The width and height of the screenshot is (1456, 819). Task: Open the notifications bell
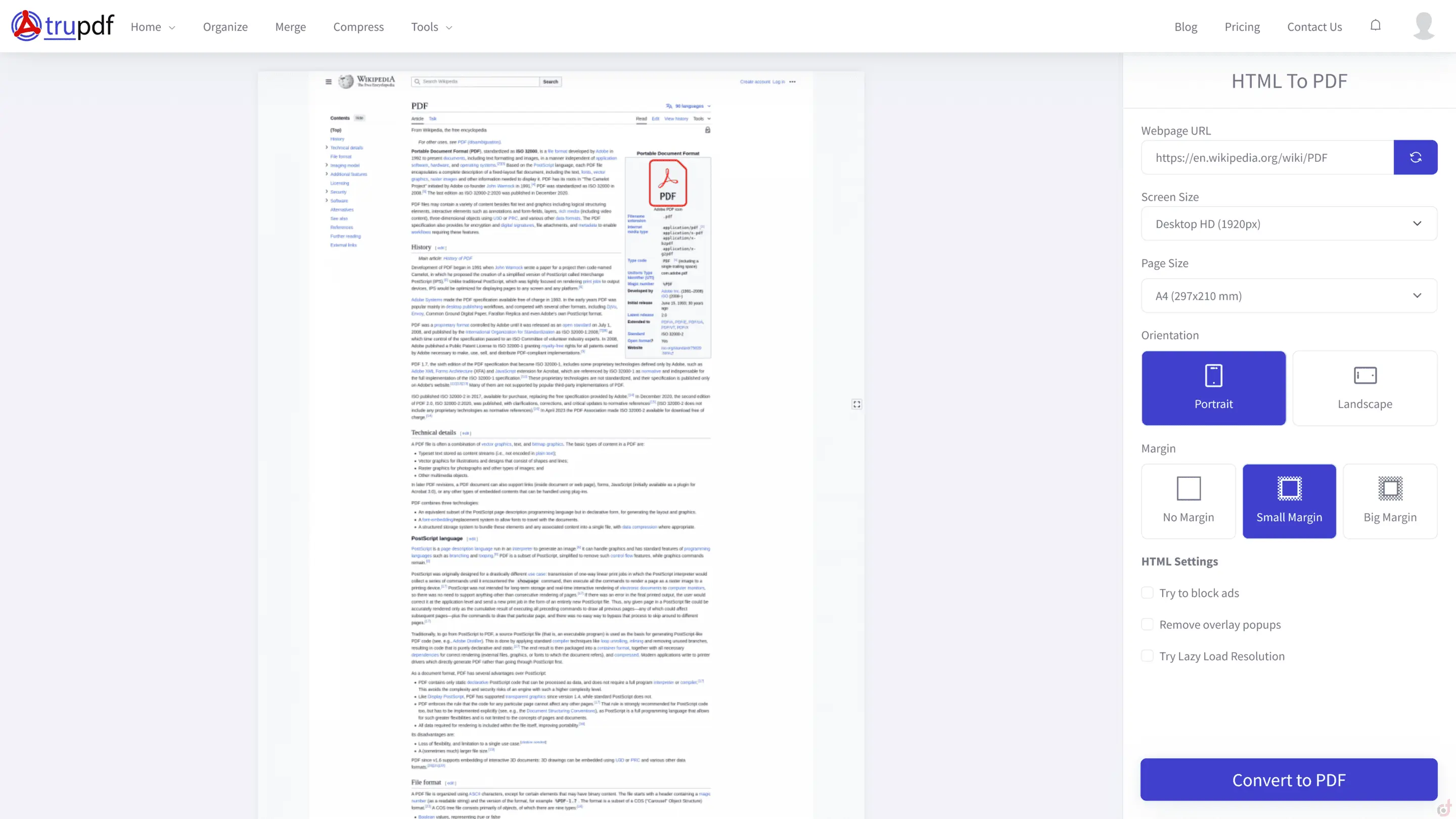tap(1375, 25)
